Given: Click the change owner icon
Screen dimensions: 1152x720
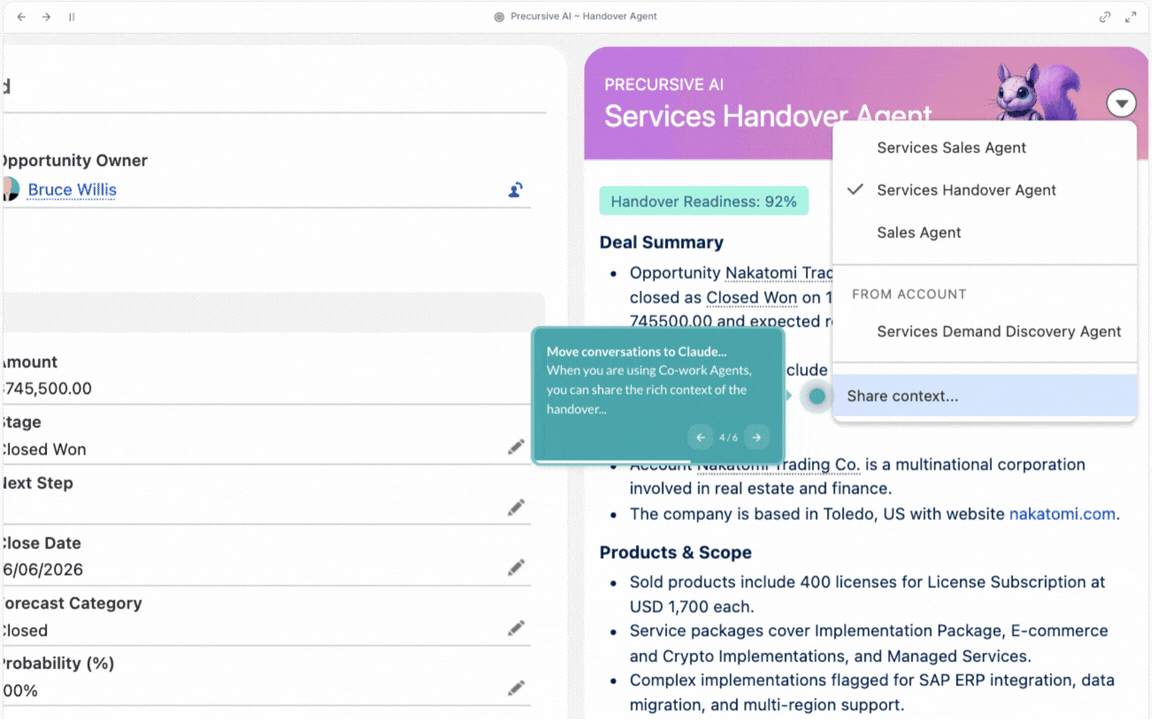Looking at the screenshot, I should tap(516, 190).
